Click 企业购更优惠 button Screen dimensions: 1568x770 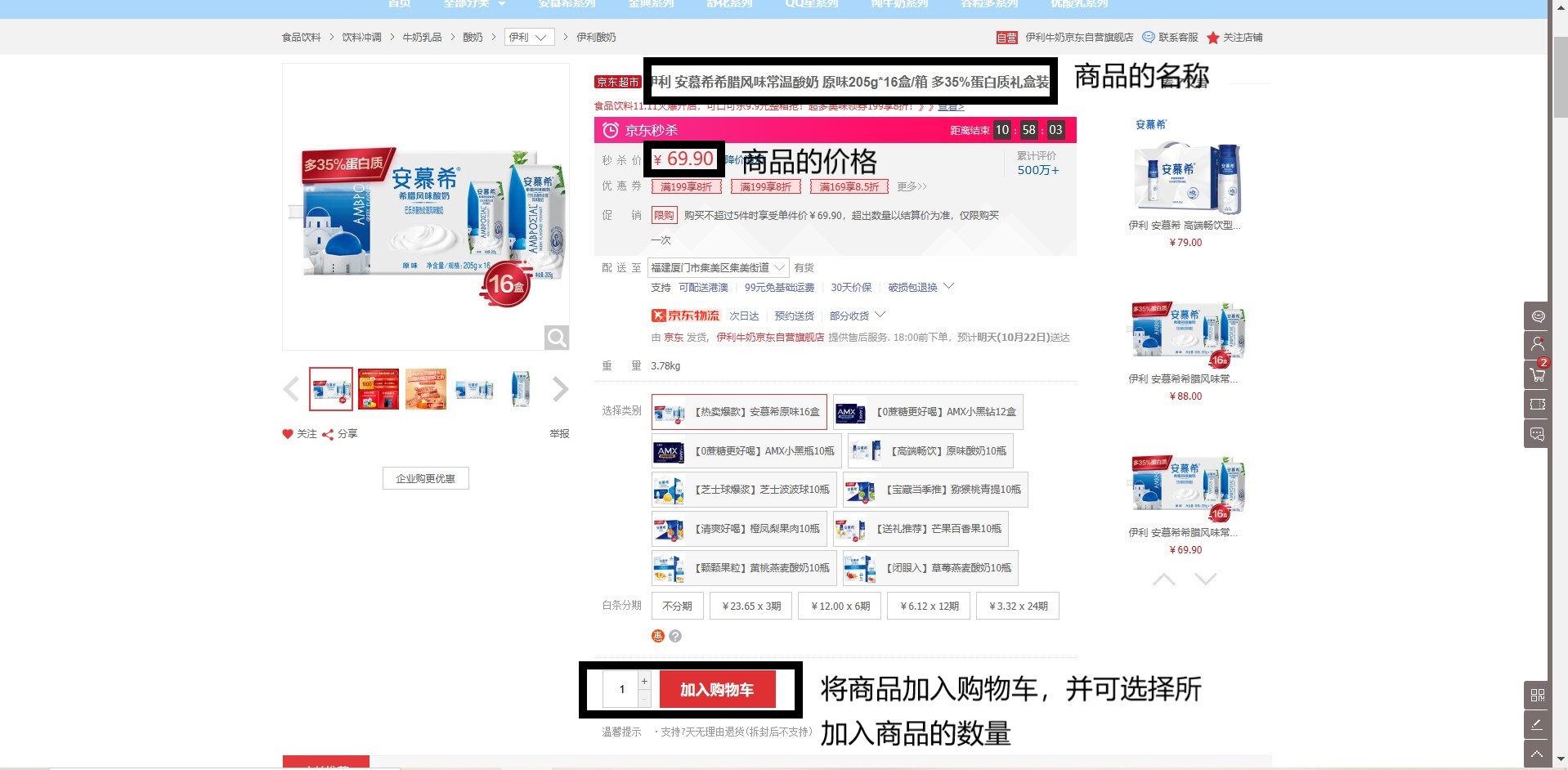coord(426,478)
